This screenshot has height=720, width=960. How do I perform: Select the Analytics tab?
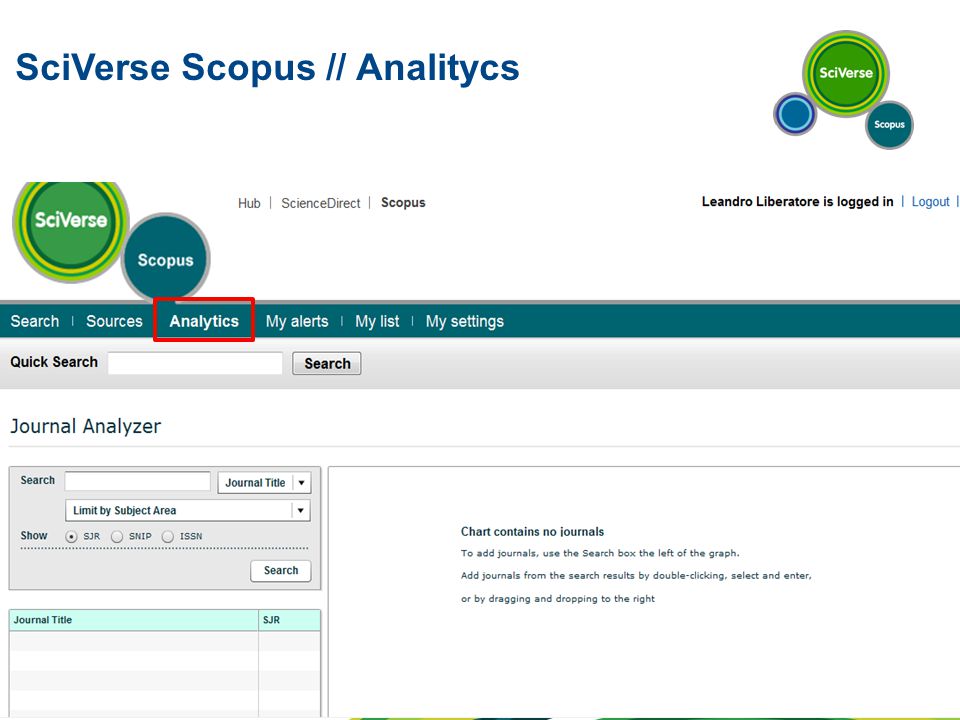coord(204,321)
